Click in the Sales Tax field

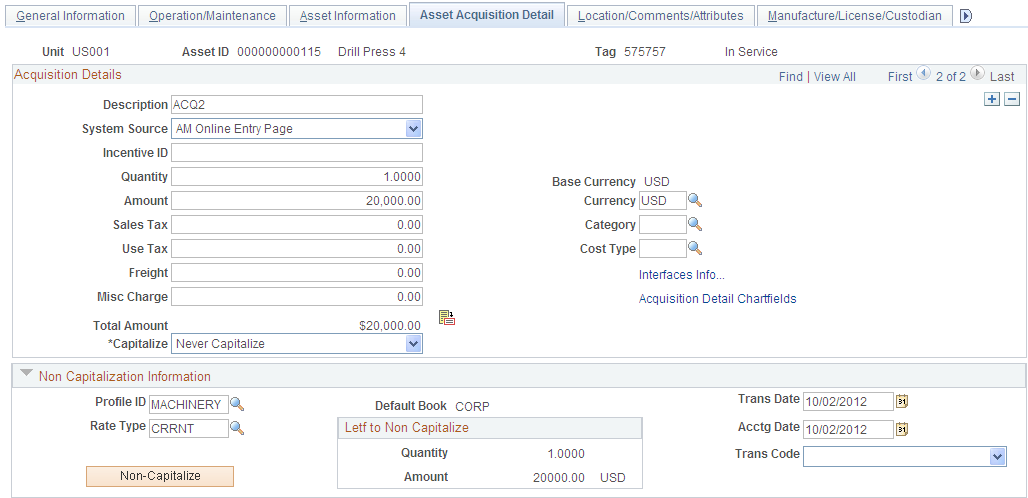[x=297, y=225]
